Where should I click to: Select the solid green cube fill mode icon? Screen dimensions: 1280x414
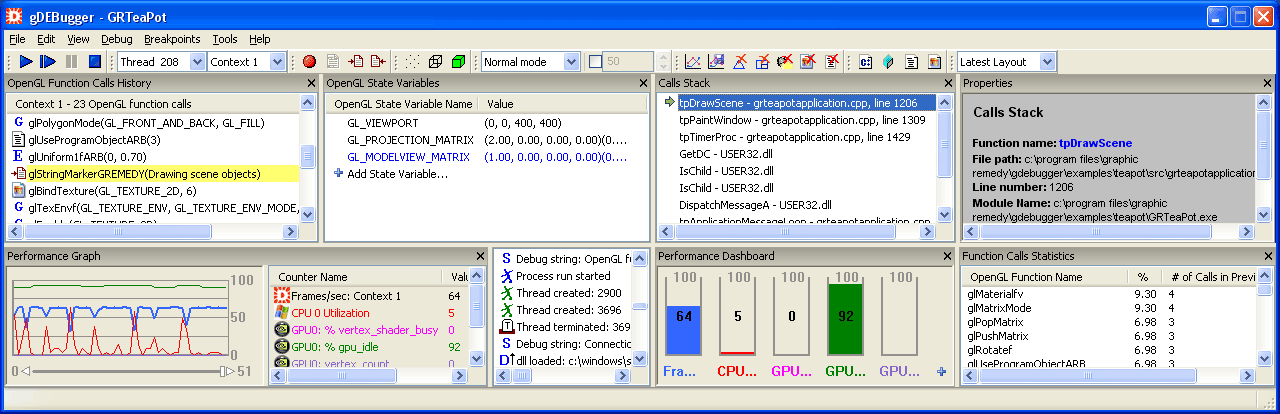pyautogui.click(x=459, y=62)
